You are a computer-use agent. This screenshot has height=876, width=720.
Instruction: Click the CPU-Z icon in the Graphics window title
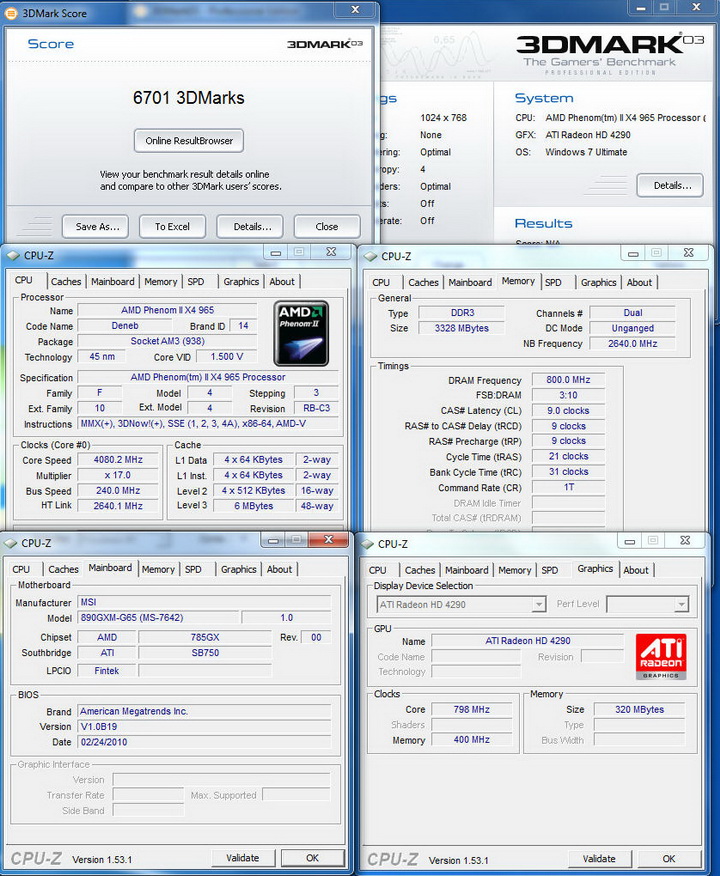[368, 544]
